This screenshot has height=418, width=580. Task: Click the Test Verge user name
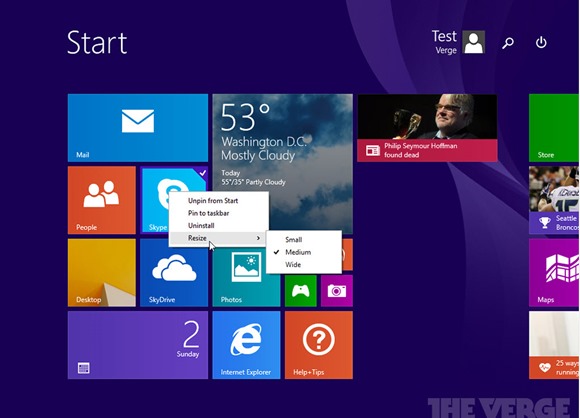[444, 42]
